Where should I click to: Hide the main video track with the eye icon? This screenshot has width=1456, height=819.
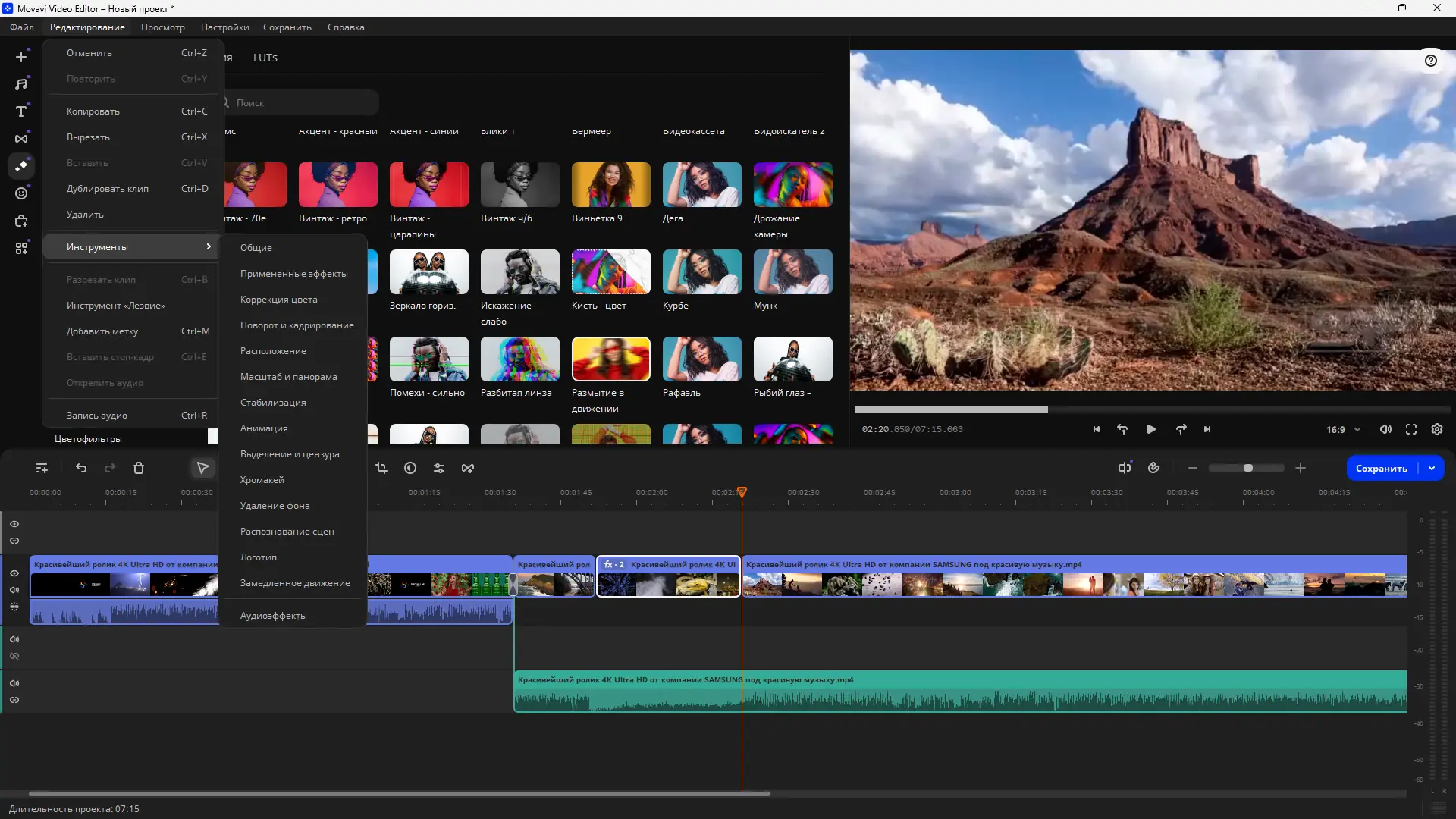tap(14, 573)
